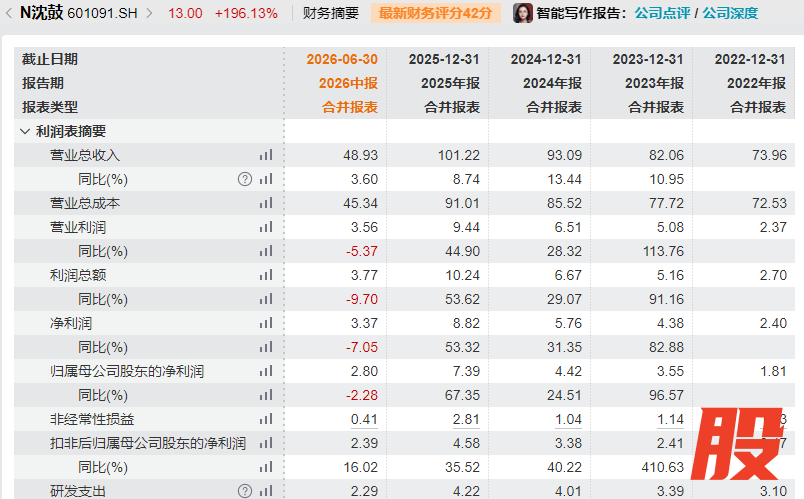Screen dimensions: 804x499
Task: Click the 营业总成本 row label
Action: 85,203
